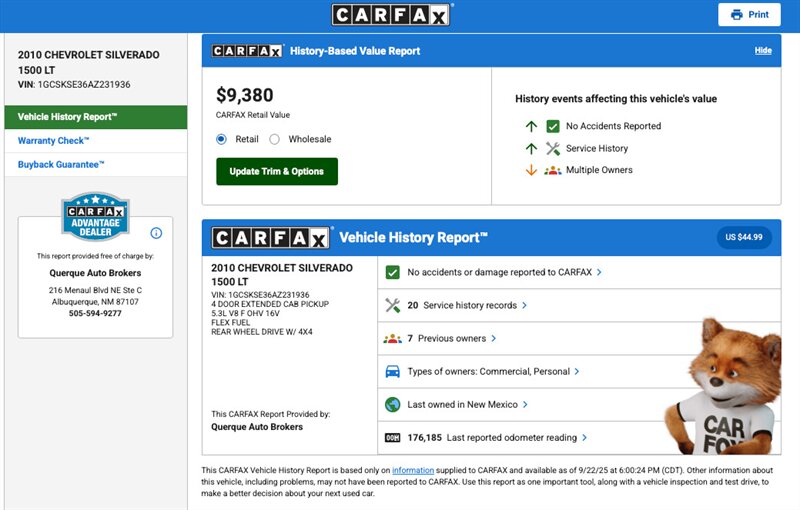The image size is (800, 510).
Task: Click Types of owners: Commercial, Personal text
Action: point(488,371)
